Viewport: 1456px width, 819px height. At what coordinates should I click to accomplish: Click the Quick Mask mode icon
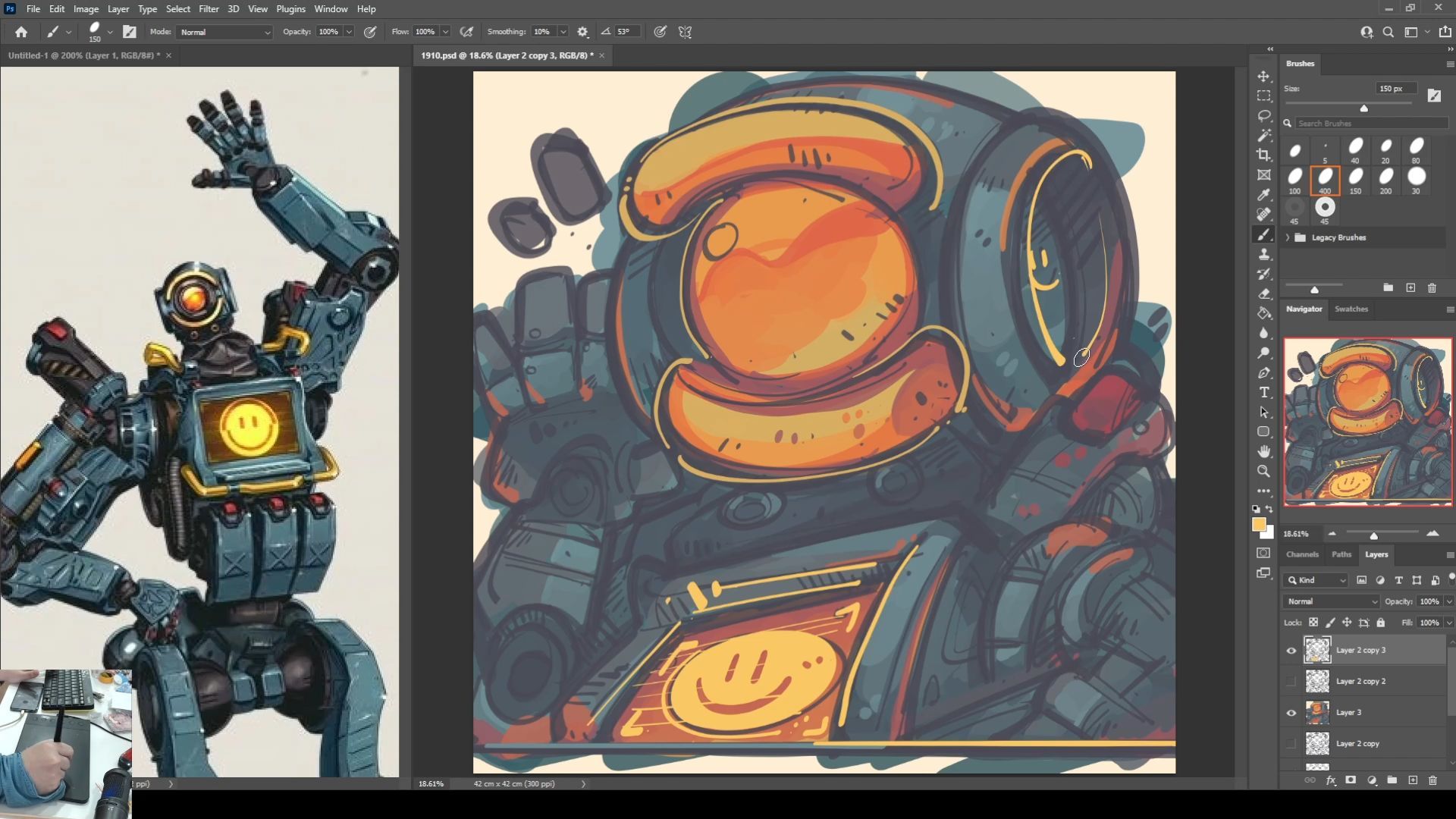pyautogui.click(x=1263, y=554)
